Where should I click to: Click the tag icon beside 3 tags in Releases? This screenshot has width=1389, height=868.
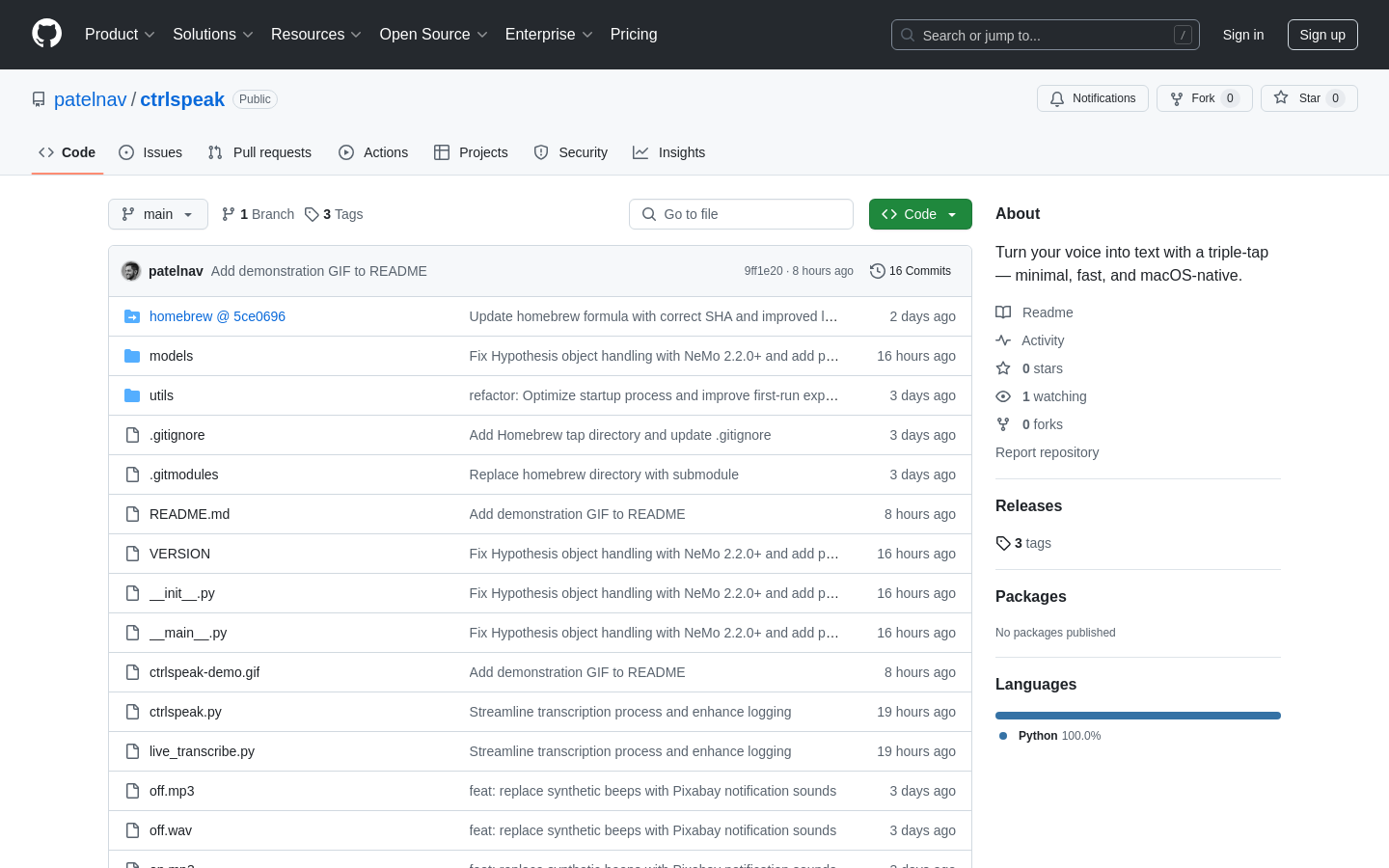[x=1003, y=543]
